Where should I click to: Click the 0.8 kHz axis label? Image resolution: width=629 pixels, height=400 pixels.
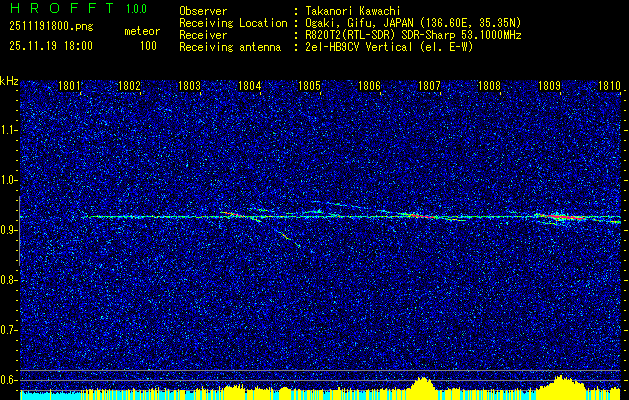click(8, 280)
